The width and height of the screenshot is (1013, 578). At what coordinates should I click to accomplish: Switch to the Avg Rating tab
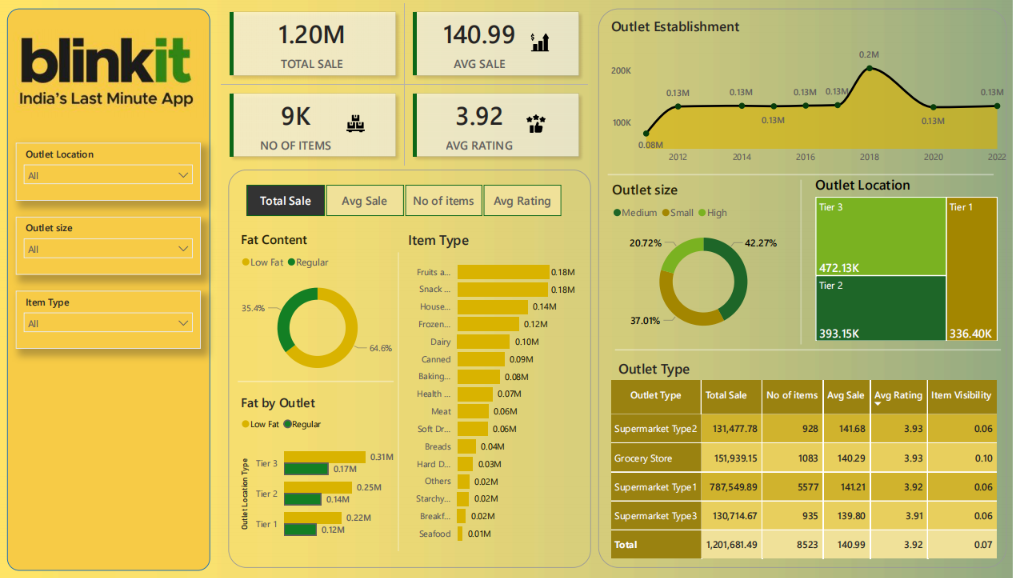522,201
